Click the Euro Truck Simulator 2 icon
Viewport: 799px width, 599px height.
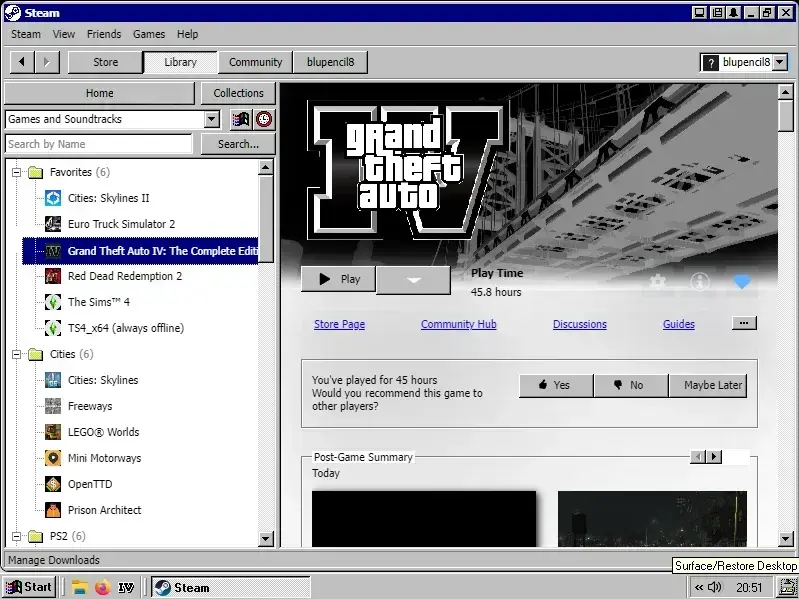pos(53,224)
